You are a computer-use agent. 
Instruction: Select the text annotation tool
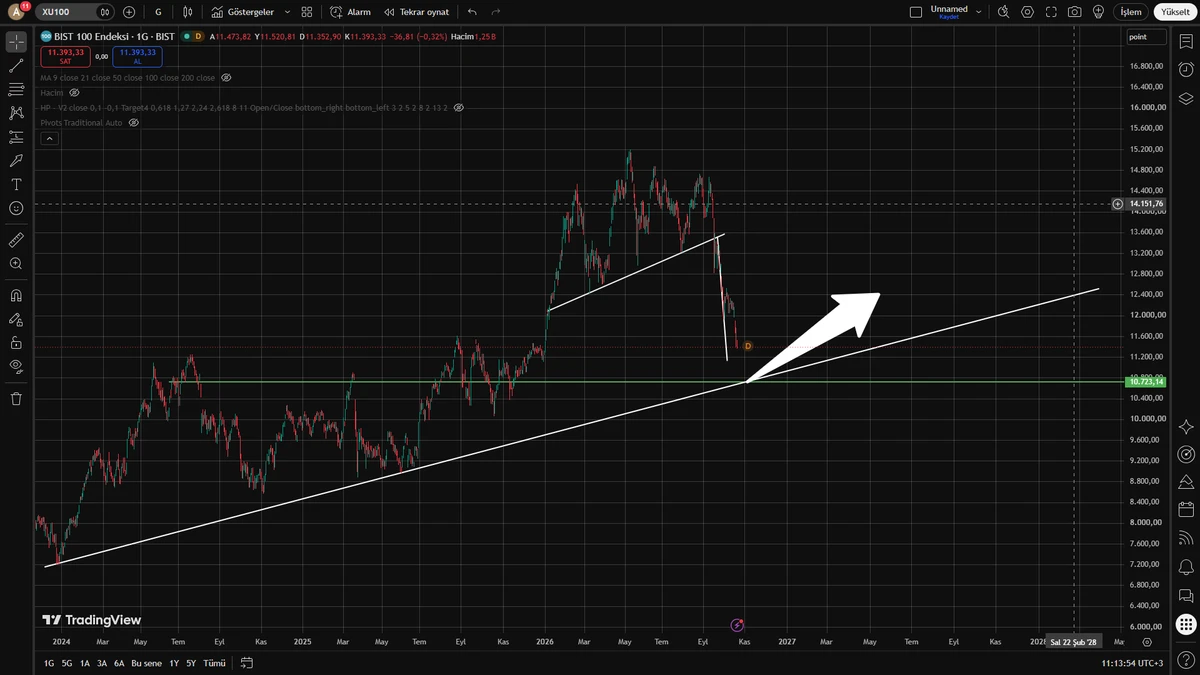tap(16, 184)
